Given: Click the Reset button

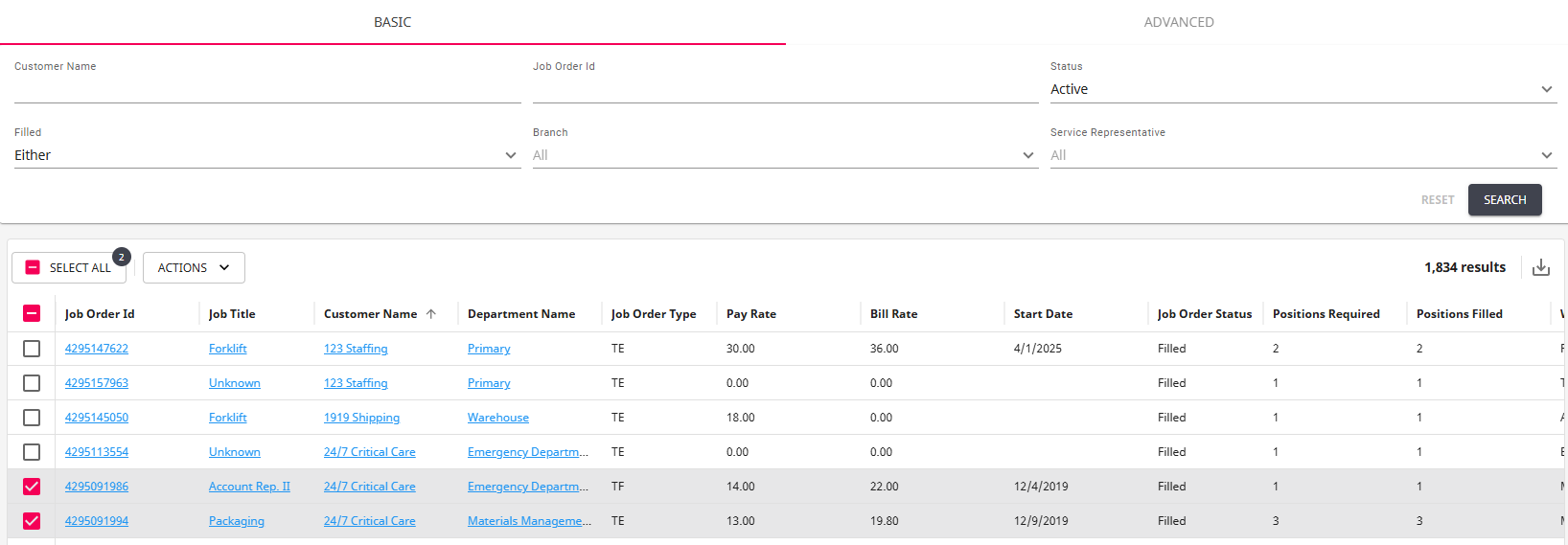Looking at the screenshot, I should [1437, 200].
